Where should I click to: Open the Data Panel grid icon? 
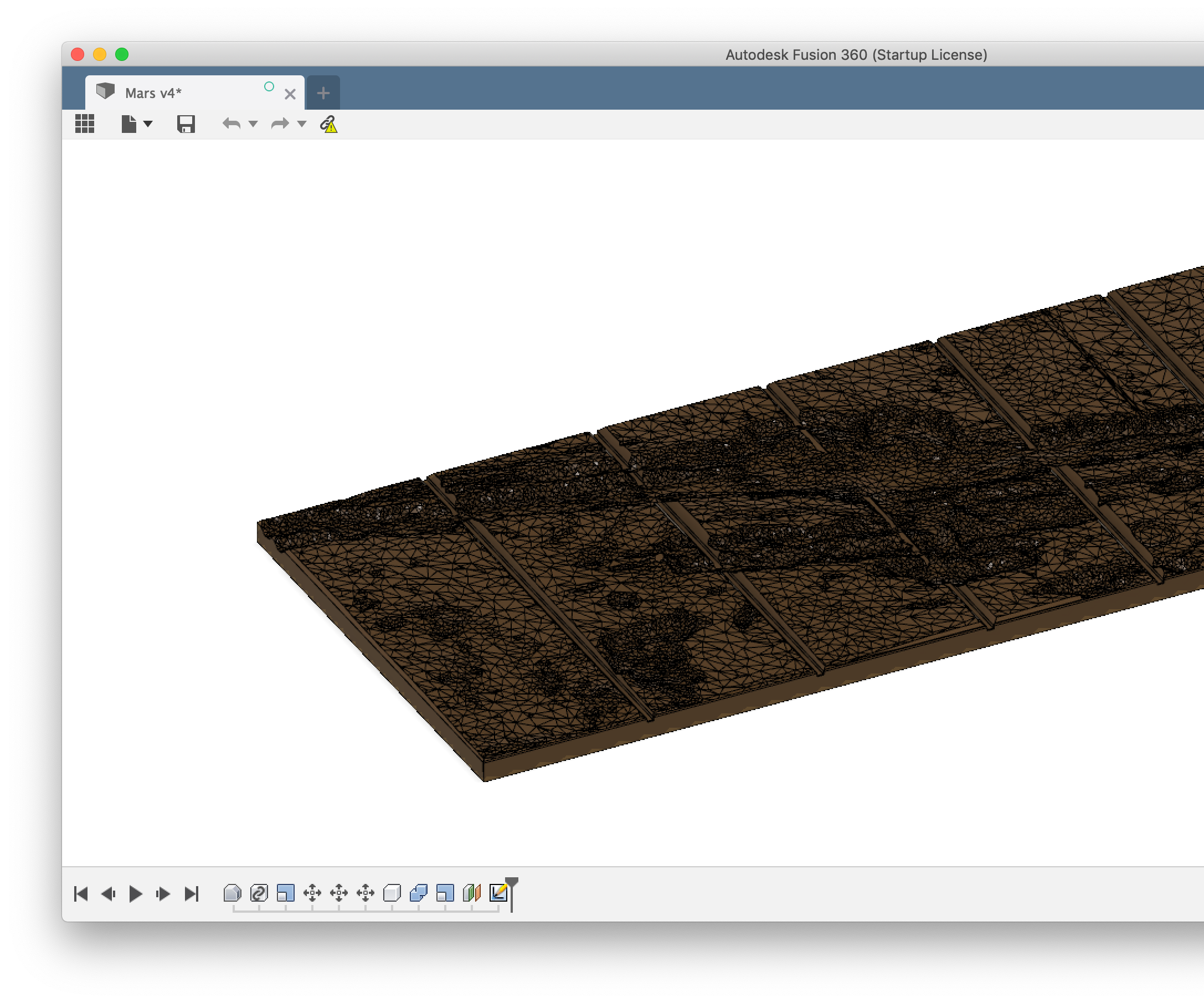84,124
